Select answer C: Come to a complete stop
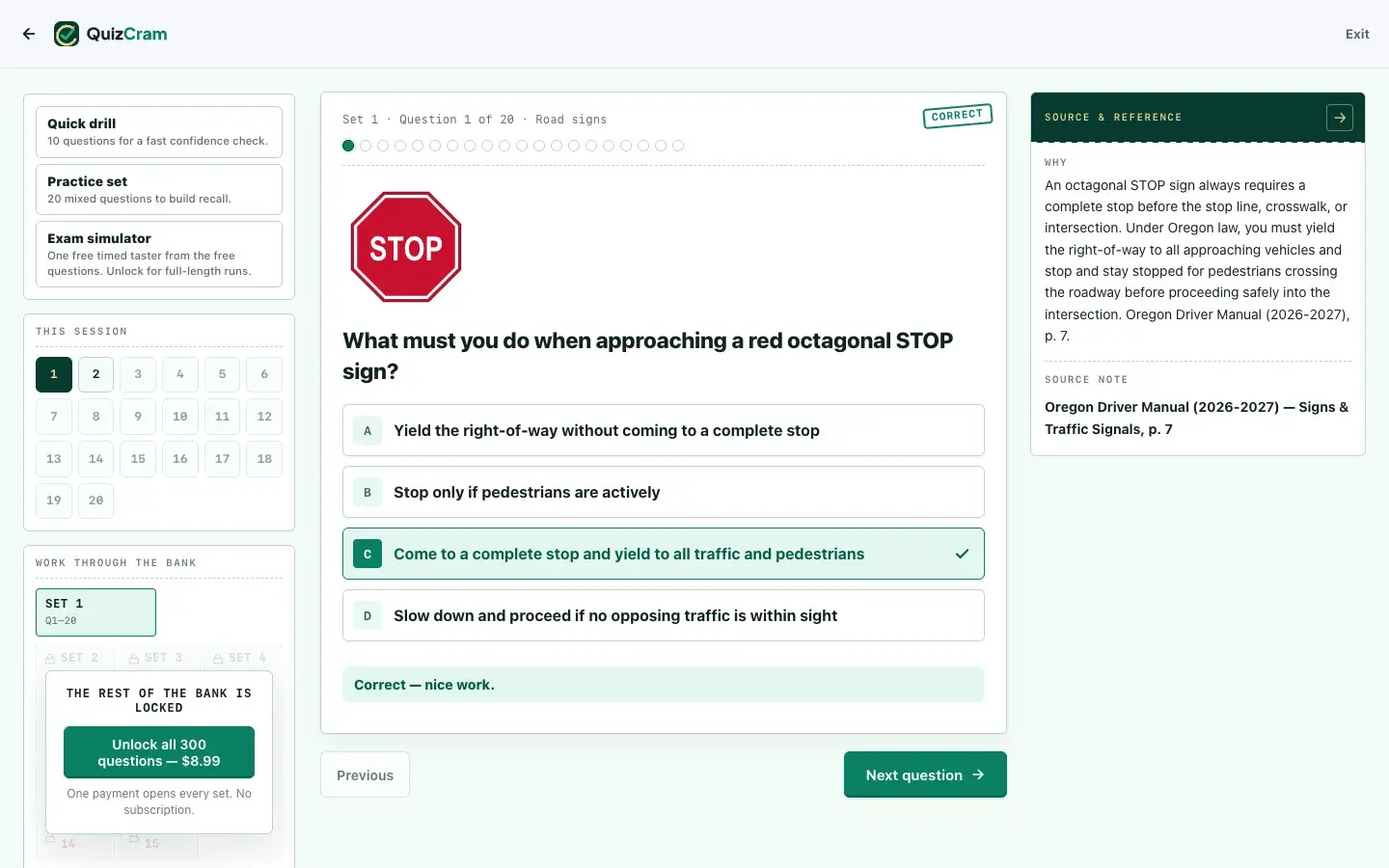Screen dimensions: 1389x868 (664, 554)
